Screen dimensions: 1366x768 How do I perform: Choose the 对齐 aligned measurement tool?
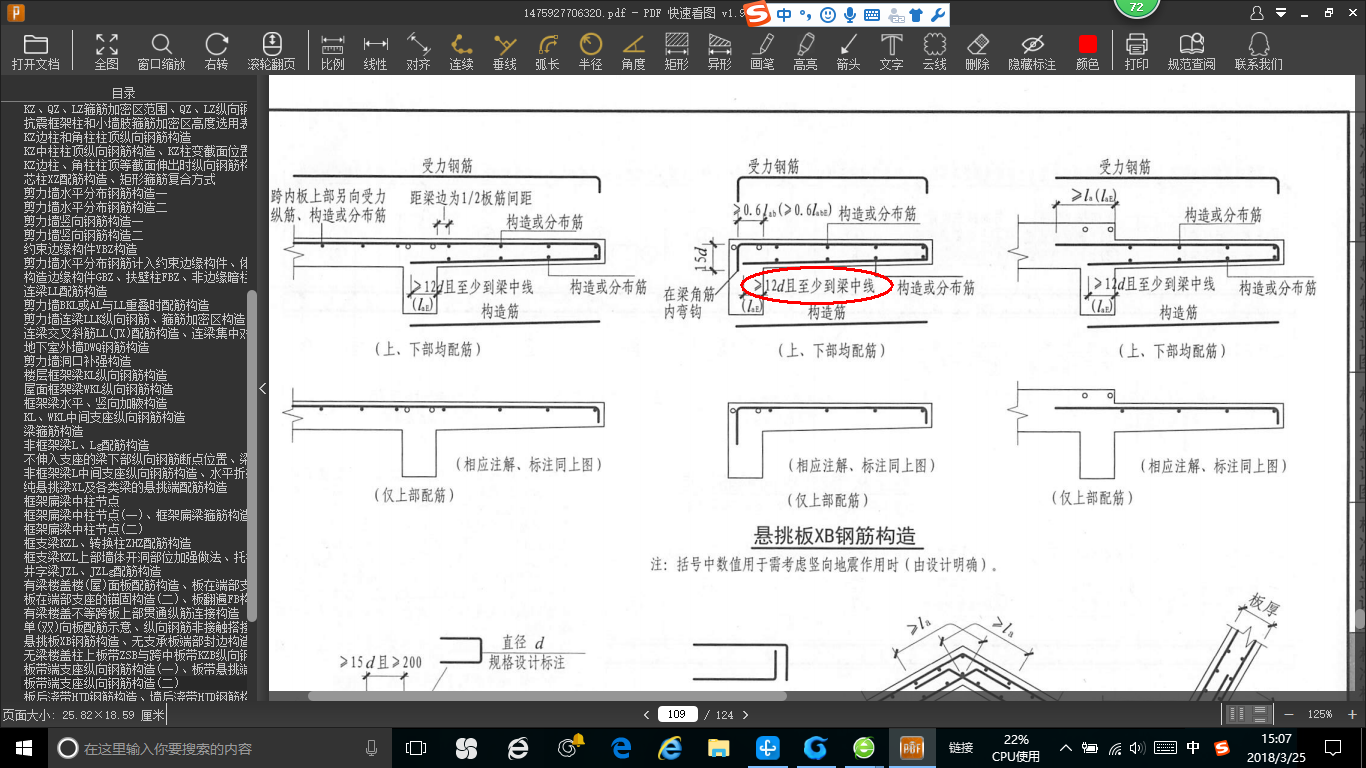418,52
